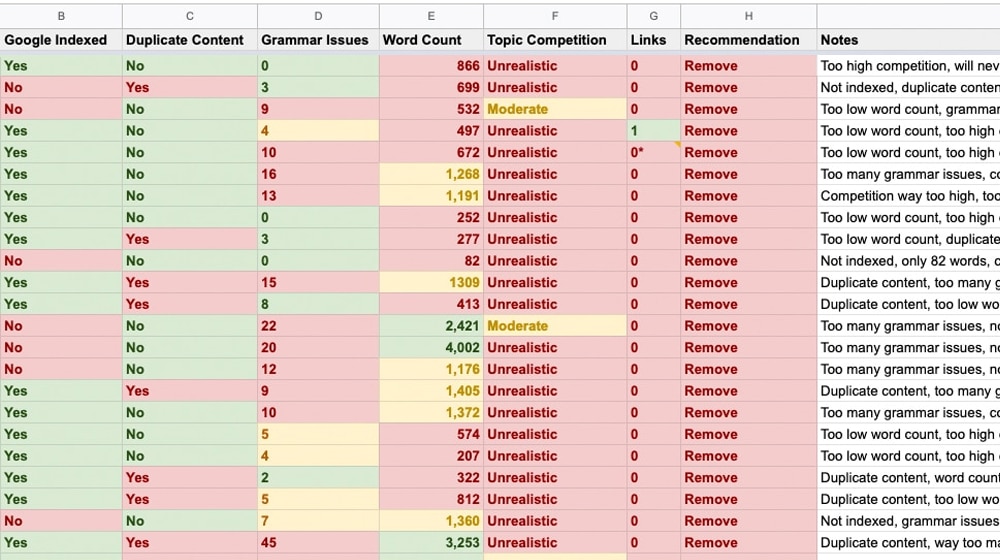Click the "Links" header cell
This screenshot has height=560, width=1000.
654,40
